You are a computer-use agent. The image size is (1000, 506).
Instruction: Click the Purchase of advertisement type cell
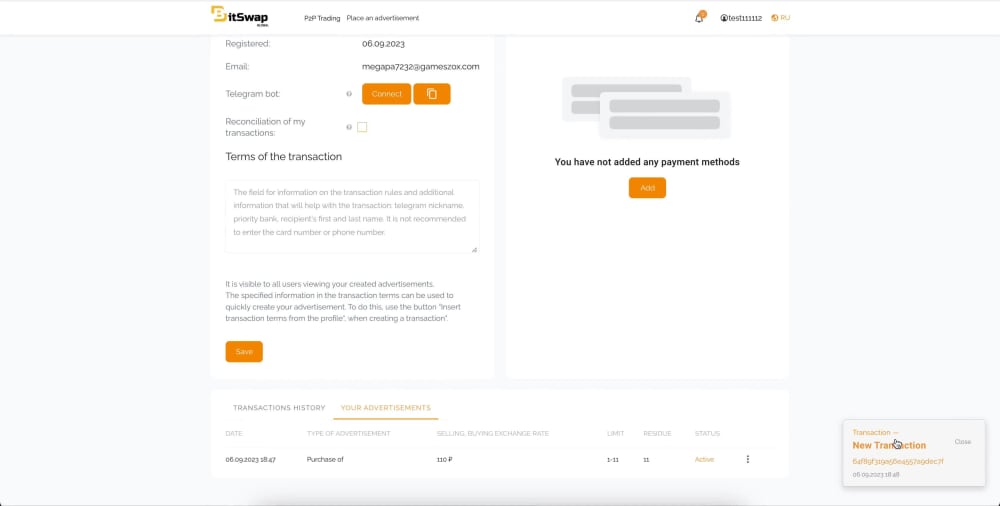tap(325, 459)
